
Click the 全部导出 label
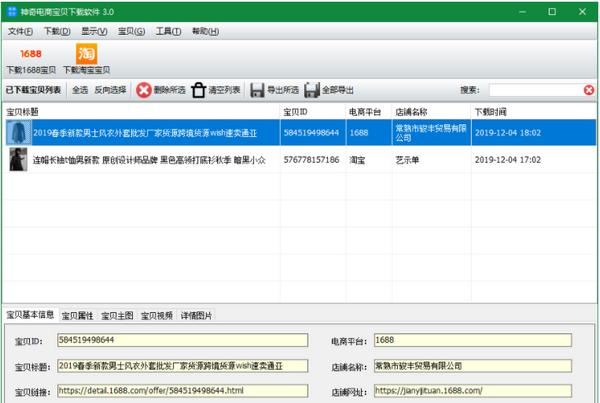coord(338,90)
